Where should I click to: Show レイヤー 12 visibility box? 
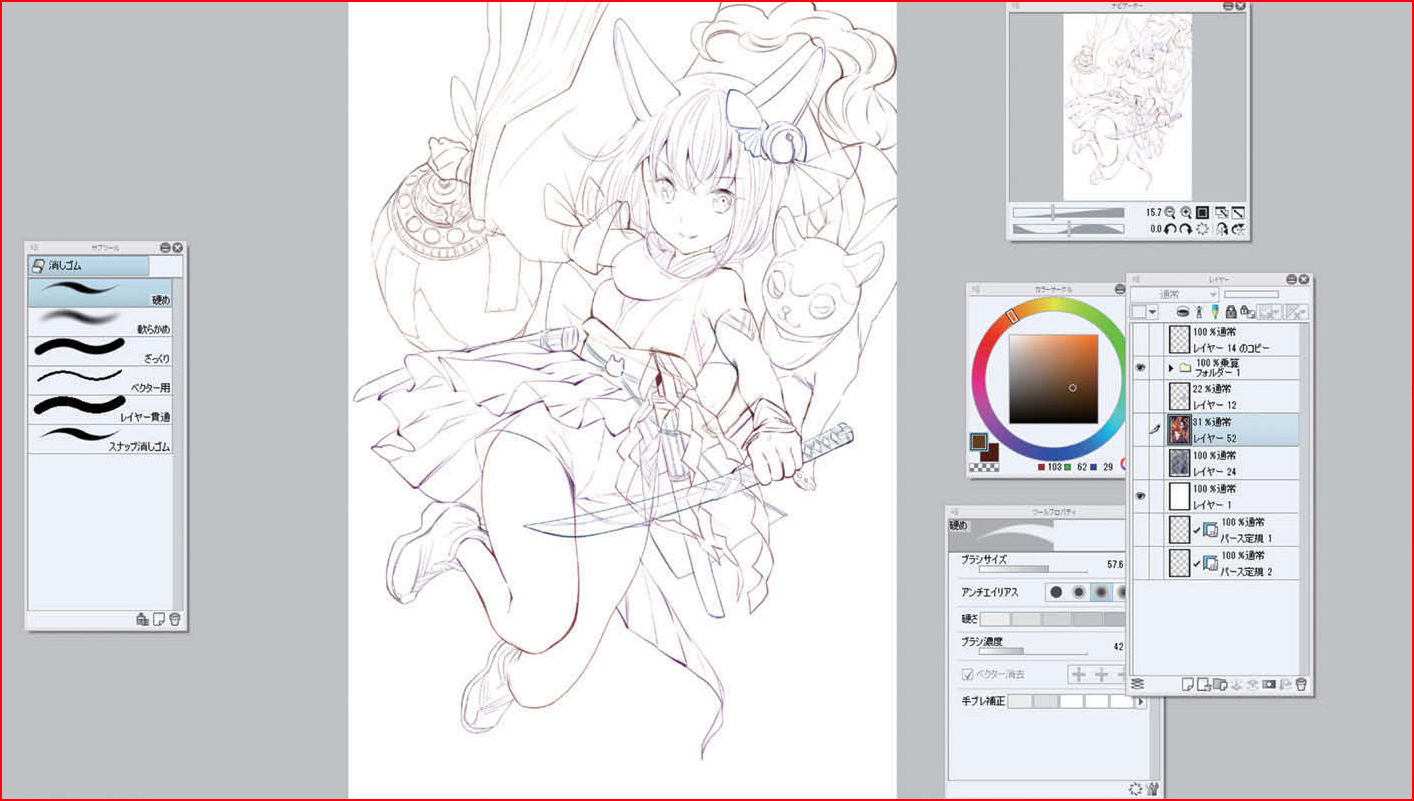(x=1140, y=396)
